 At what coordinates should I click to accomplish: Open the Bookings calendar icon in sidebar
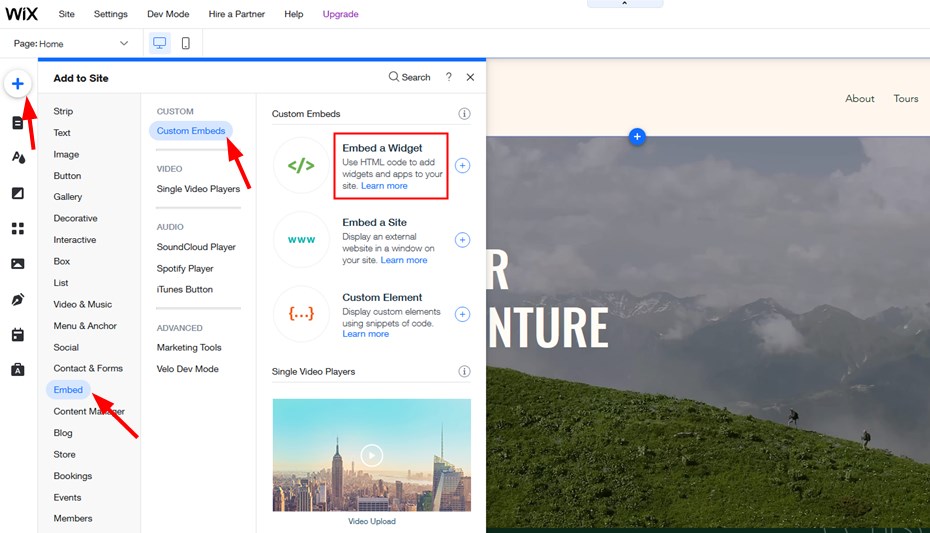click(18, 335)
